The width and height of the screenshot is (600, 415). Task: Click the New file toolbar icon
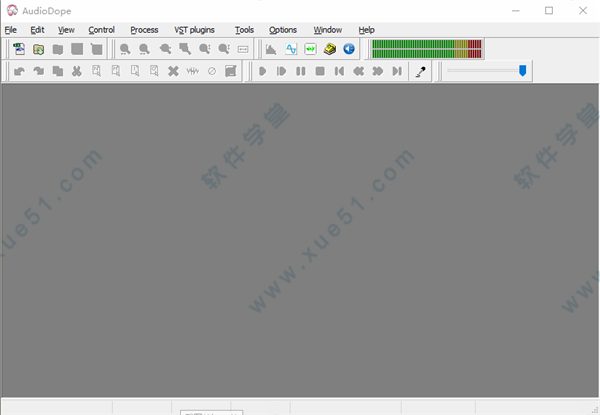click(19, 49)
